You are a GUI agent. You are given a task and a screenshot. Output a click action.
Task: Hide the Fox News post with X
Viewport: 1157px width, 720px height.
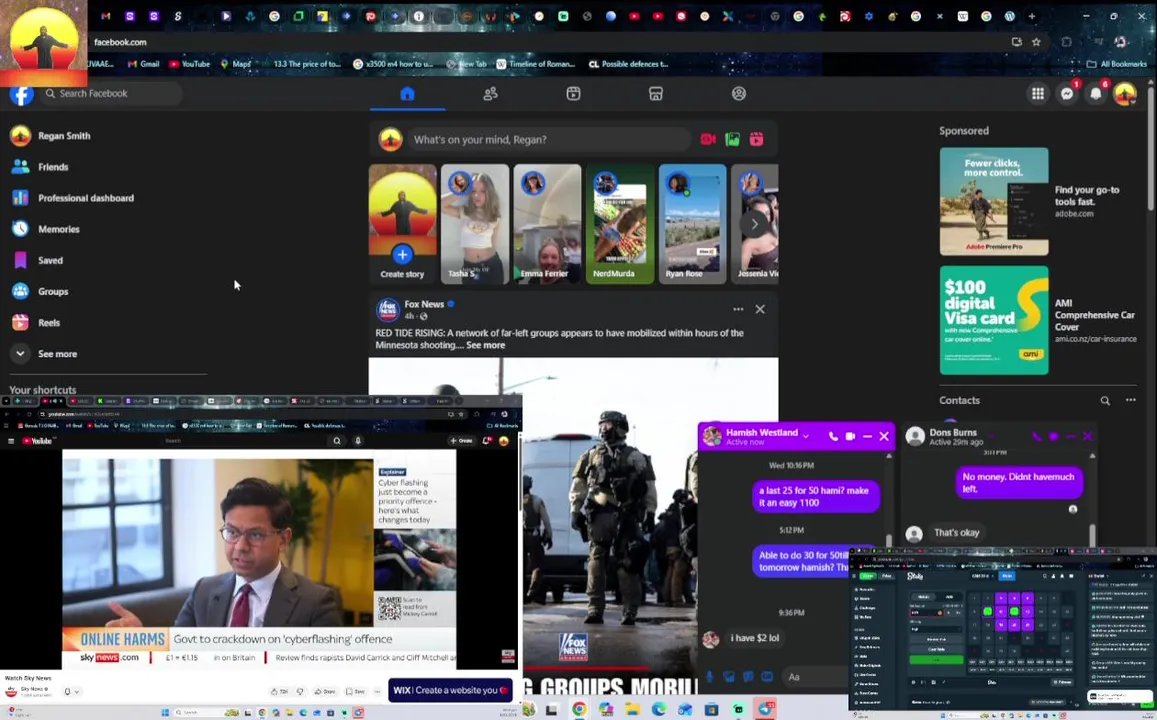click(x=760, y=309)
